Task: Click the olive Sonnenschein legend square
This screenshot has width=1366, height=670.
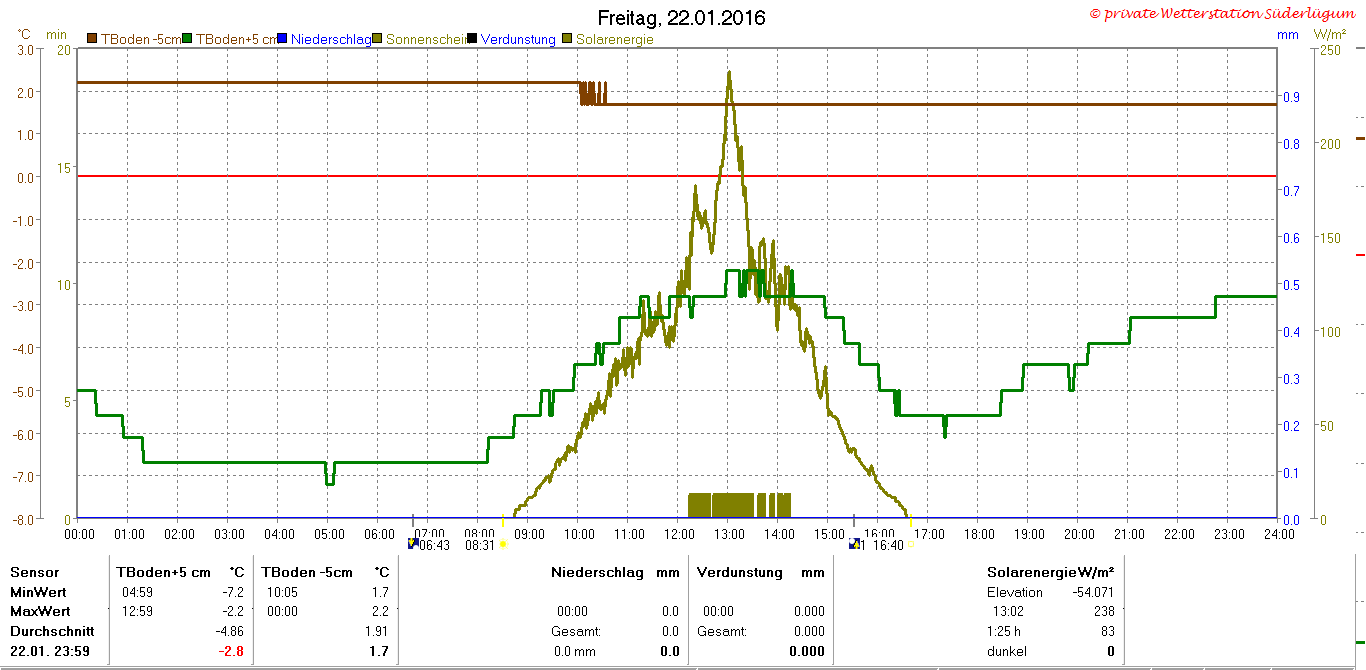Action: click(x=378, y=39)
